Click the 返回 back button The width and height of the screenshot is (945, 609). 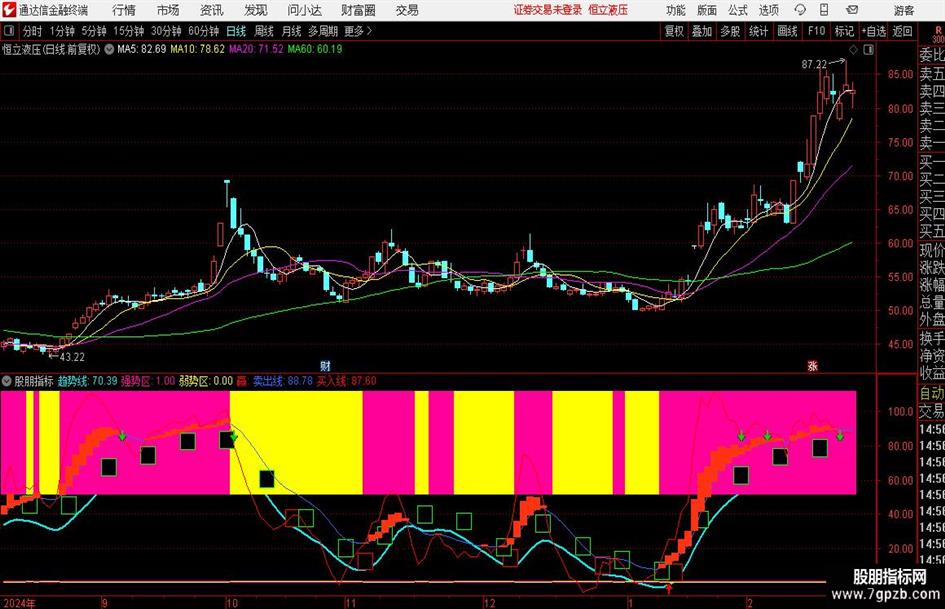point(903,31)
